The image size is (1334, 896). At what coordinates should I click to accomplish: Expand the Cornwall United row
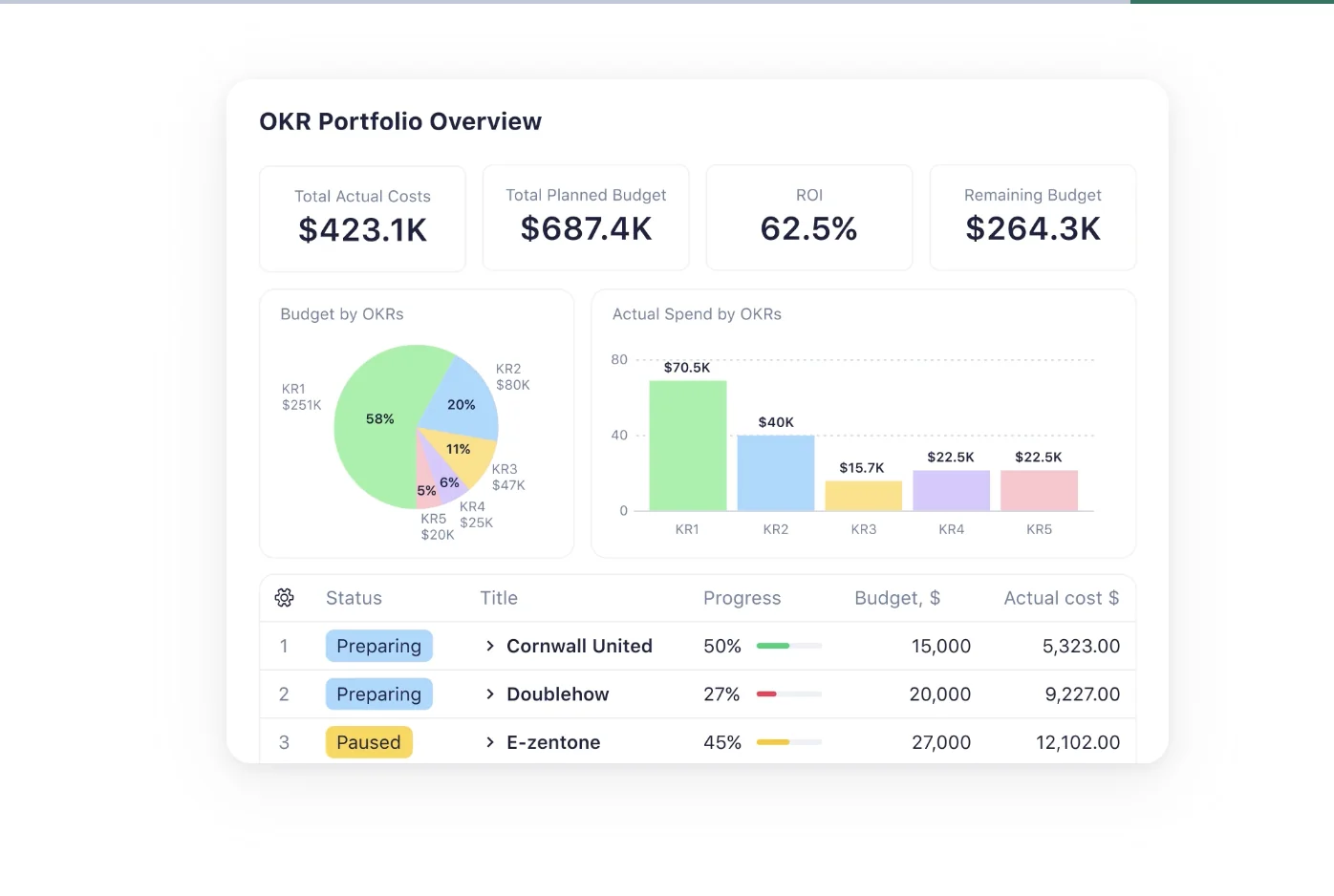[x=490, y=646]
